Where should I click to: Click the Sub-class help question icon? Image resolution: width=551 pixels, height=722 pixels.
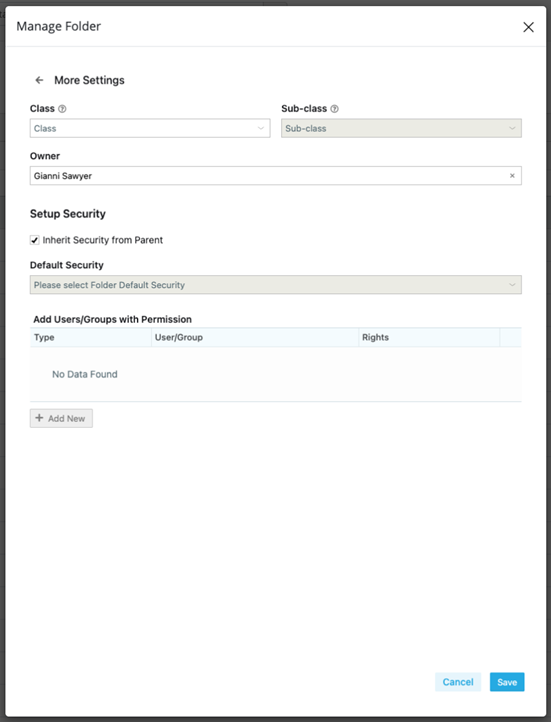335,109
